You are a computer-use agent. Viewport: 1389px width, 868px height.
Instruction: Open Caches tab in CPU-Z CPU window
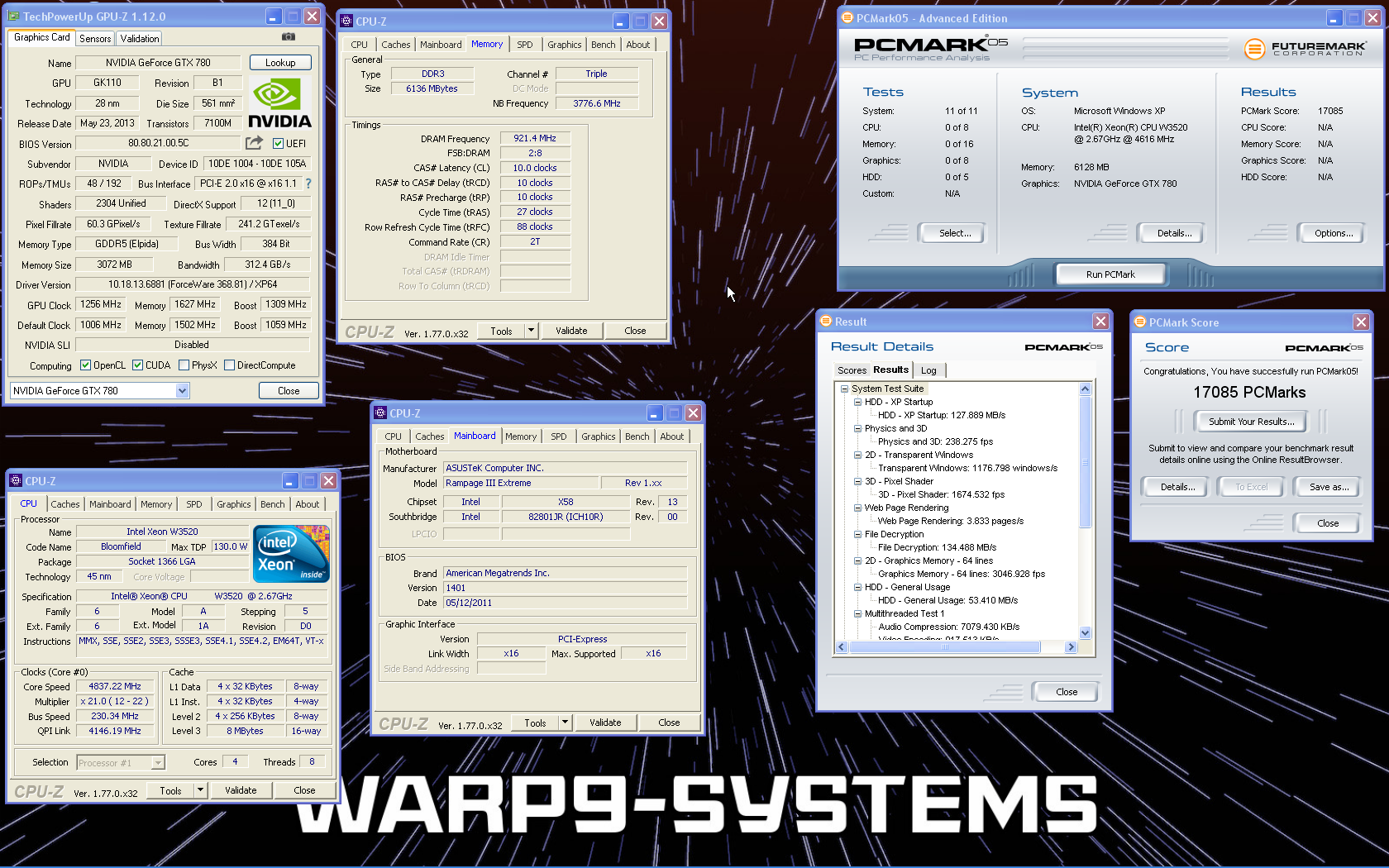[x=65, y=504]
